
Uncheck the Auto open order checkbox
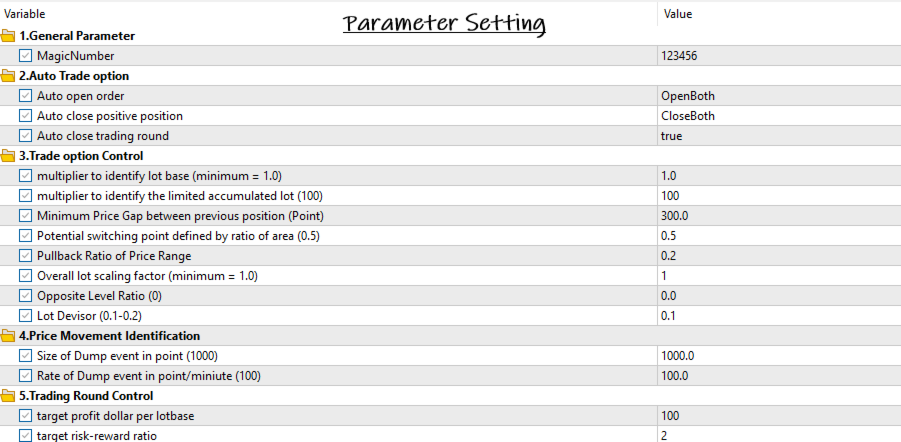coord(25,96)
